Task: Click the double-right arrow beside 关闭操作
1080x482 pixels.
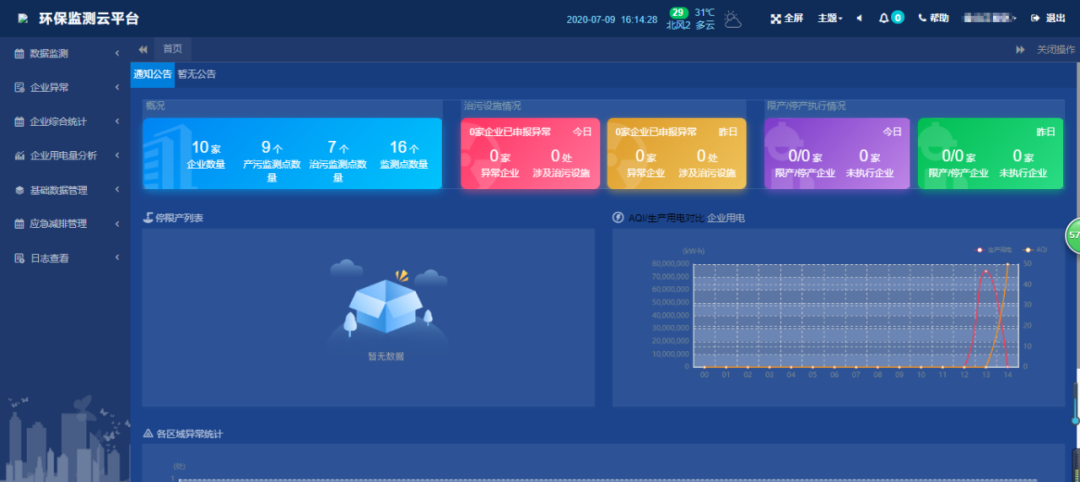Action: pos(1021,49)
